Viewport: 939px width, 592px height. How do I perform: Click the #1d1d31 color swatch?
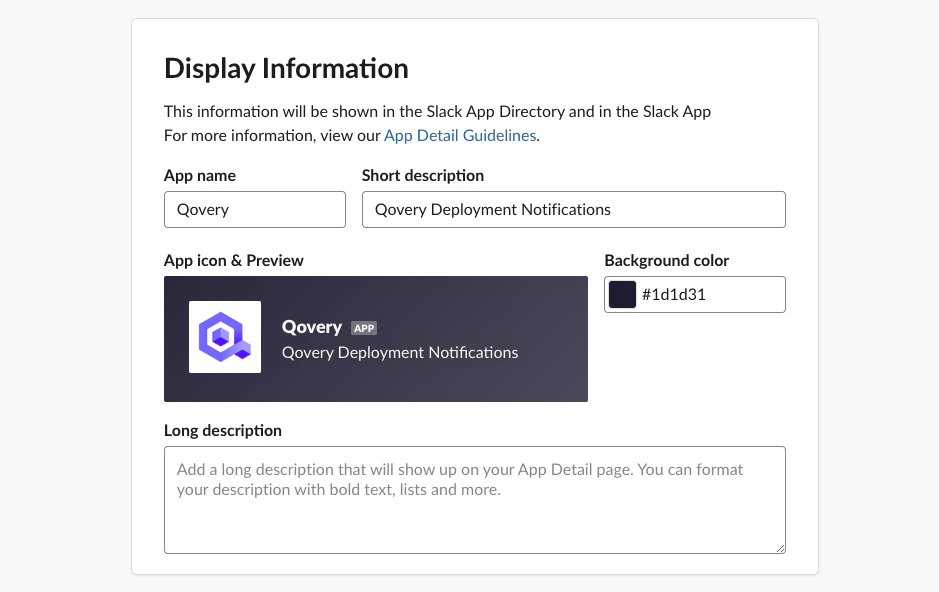tap(620, 294)
